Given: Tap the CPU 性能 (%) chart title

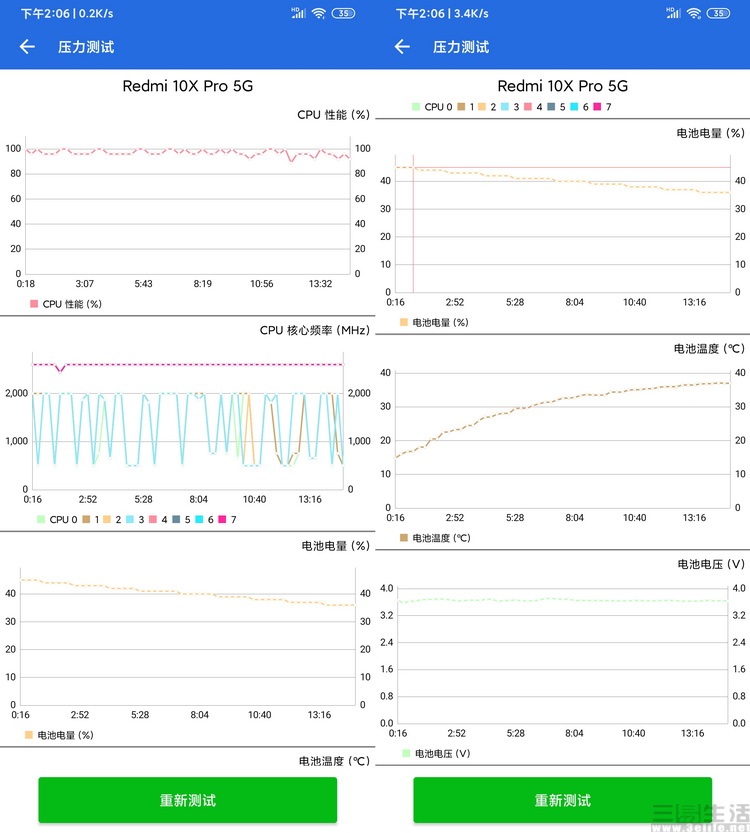Looking at the screenshot, I should (333, 115).
